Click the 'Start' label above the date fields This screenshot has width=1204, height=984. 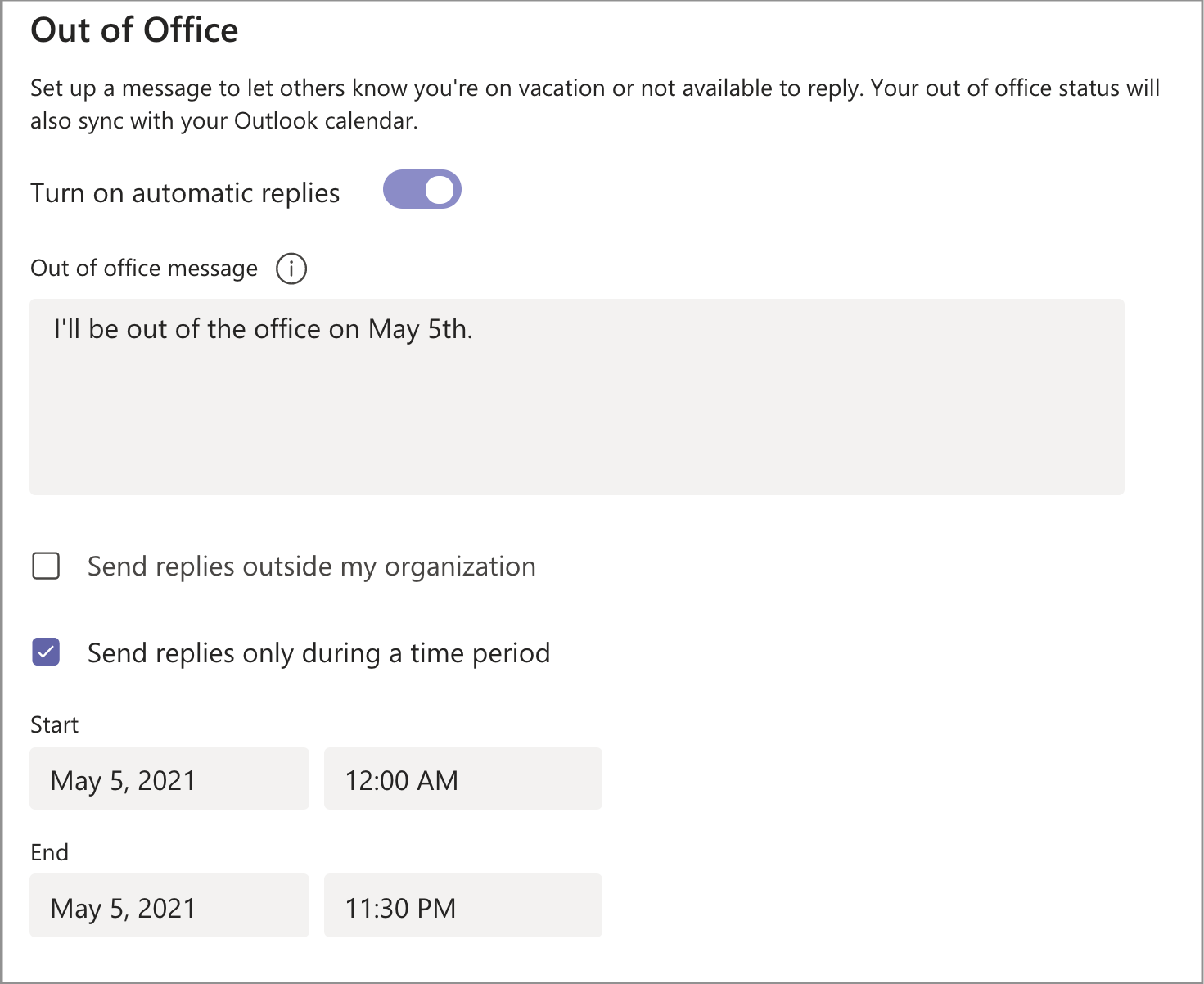pyautogui.click(x=55, y=725)
